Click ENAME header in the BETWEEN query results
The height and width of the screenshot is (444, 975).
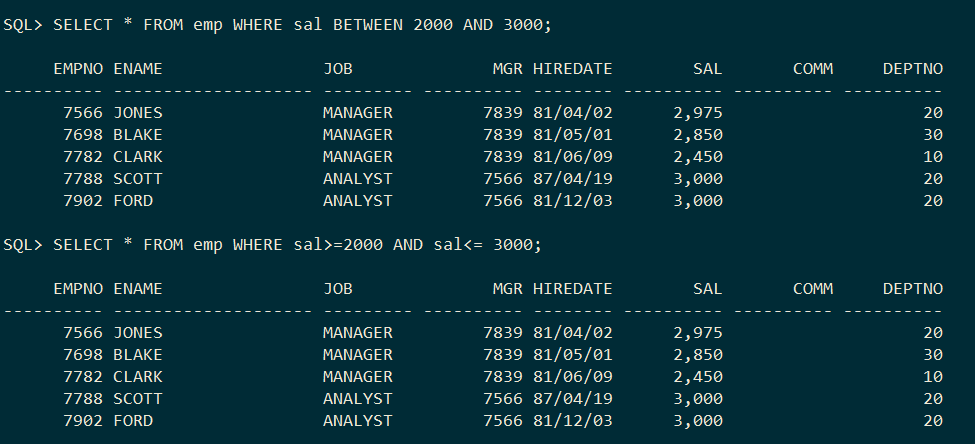[137, 69]
